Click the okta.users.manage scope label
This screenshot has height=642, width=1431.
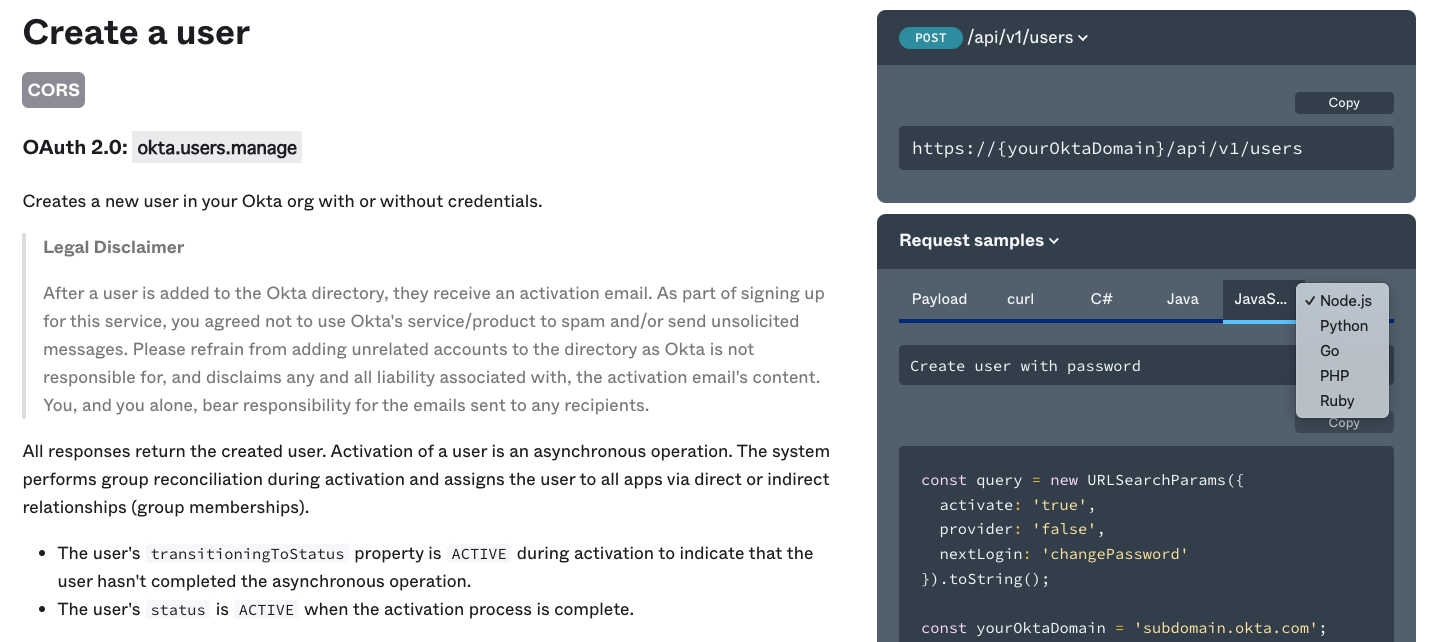[x=217, y=148]
